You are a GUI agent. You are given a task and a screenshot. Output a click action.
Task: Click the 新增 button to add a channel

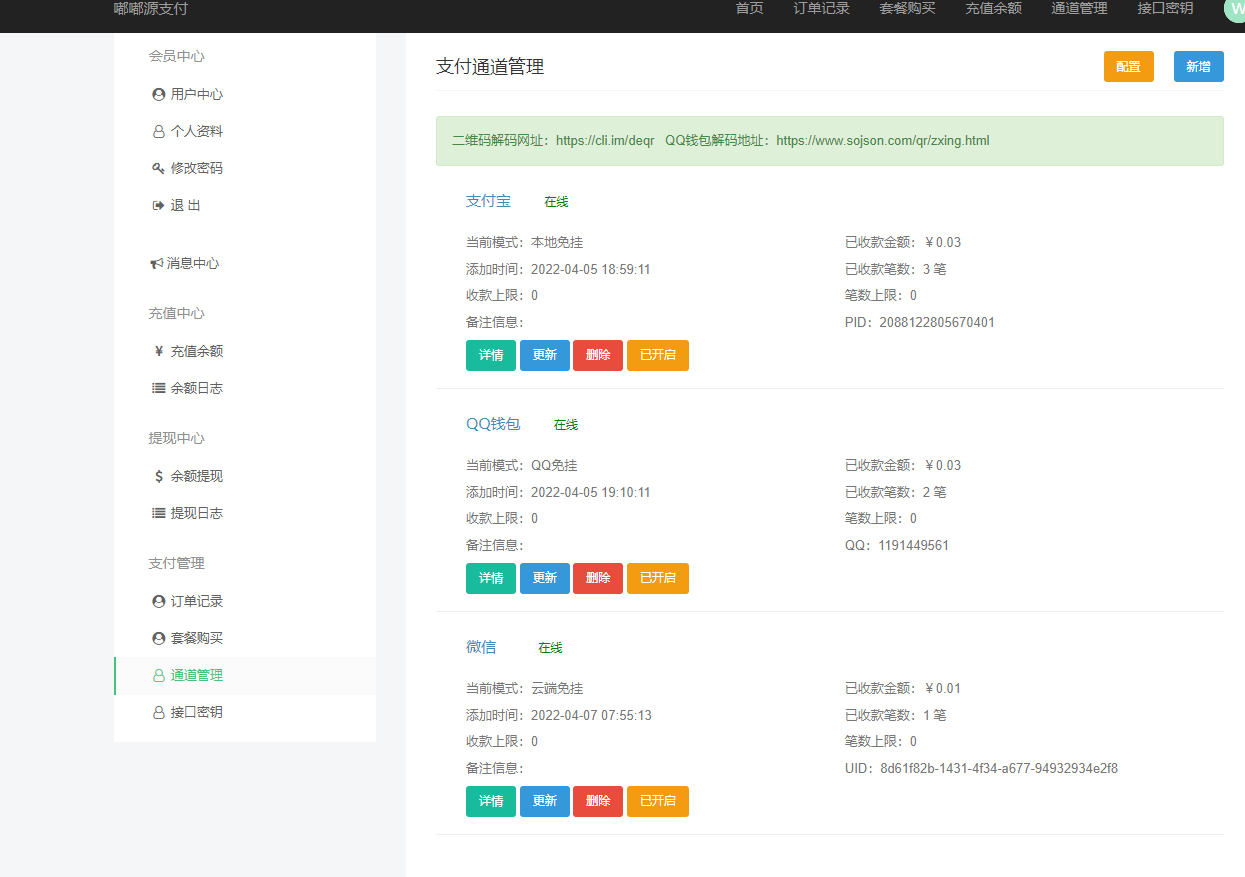pos(1198,66)
